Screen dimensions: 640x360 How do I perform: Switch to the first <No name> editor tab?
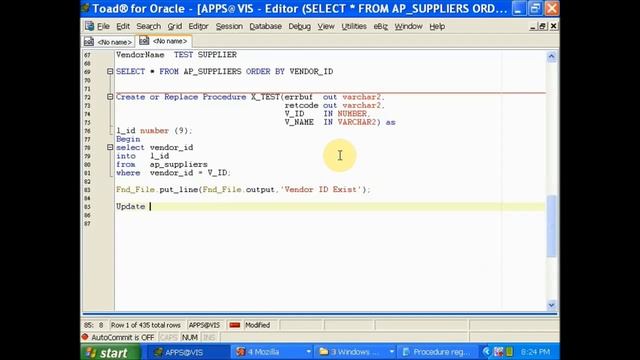tap(108, 42)
